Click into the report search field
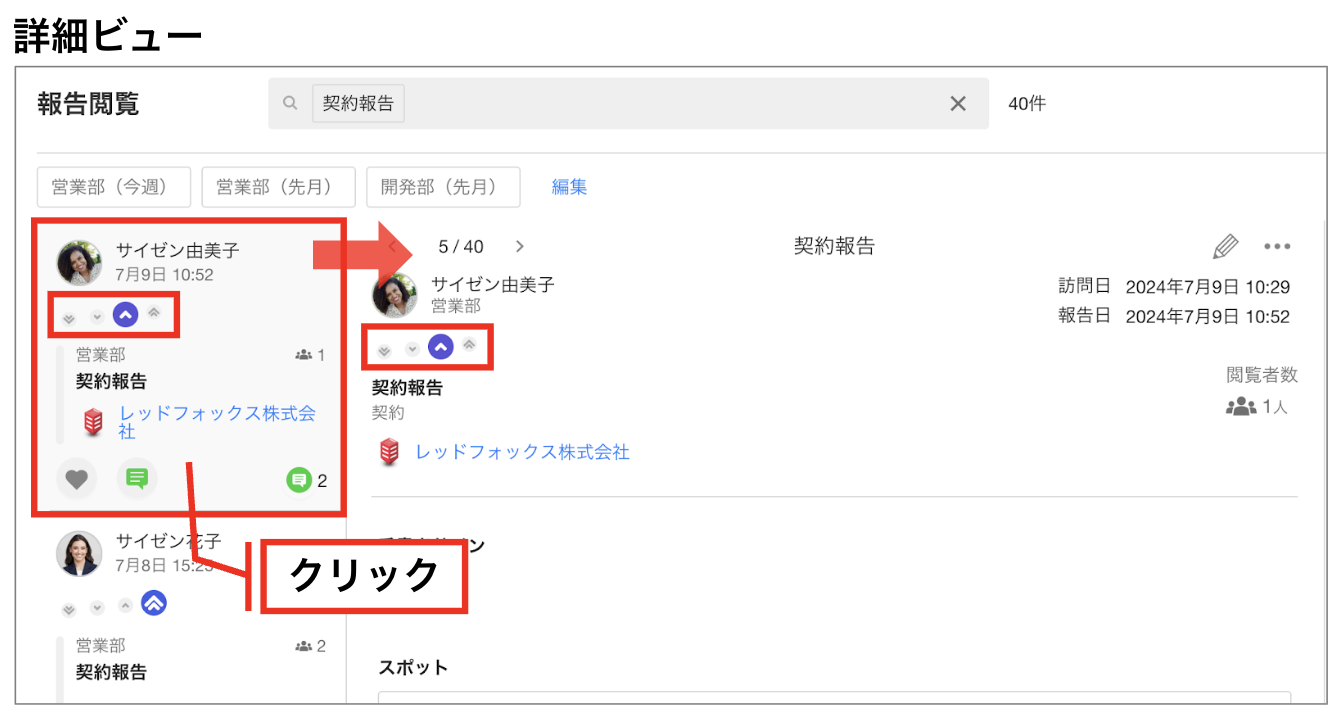This screenshot has height=718, width=1340. (628, 103)
